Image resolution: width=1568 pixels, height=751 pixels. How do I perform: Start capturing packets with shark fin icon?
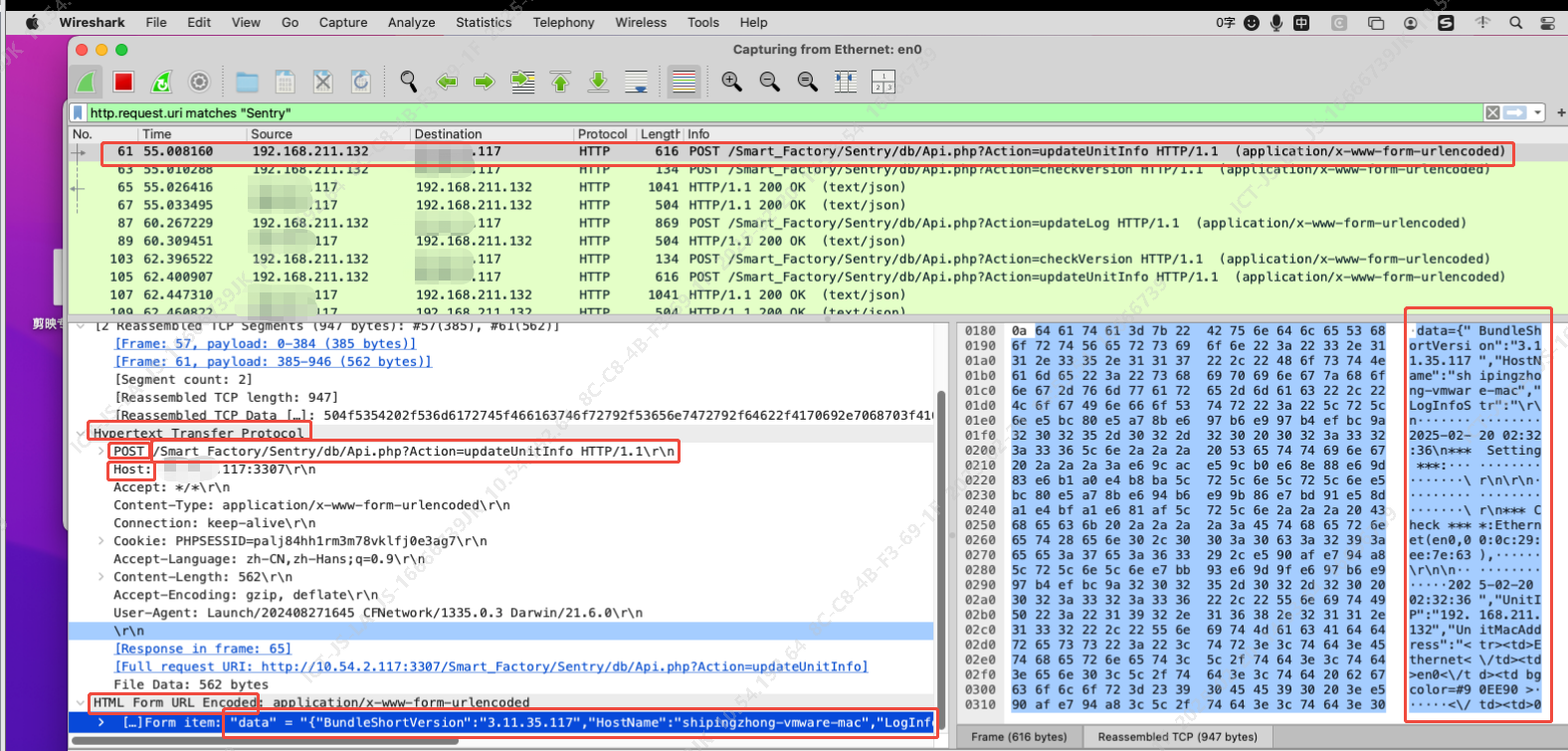pos(87,82)
